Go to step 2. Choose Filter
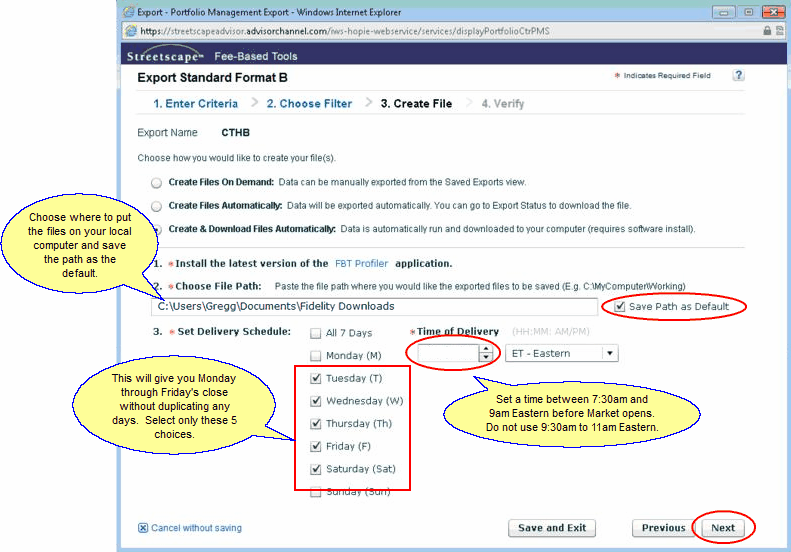 tap(308, 103)
